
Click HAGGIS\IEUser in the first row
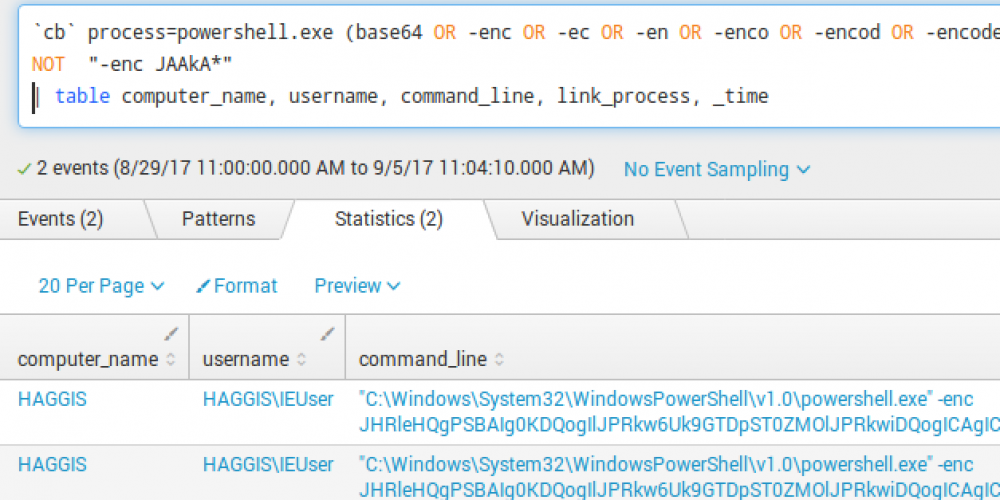[x=268, y=400]
